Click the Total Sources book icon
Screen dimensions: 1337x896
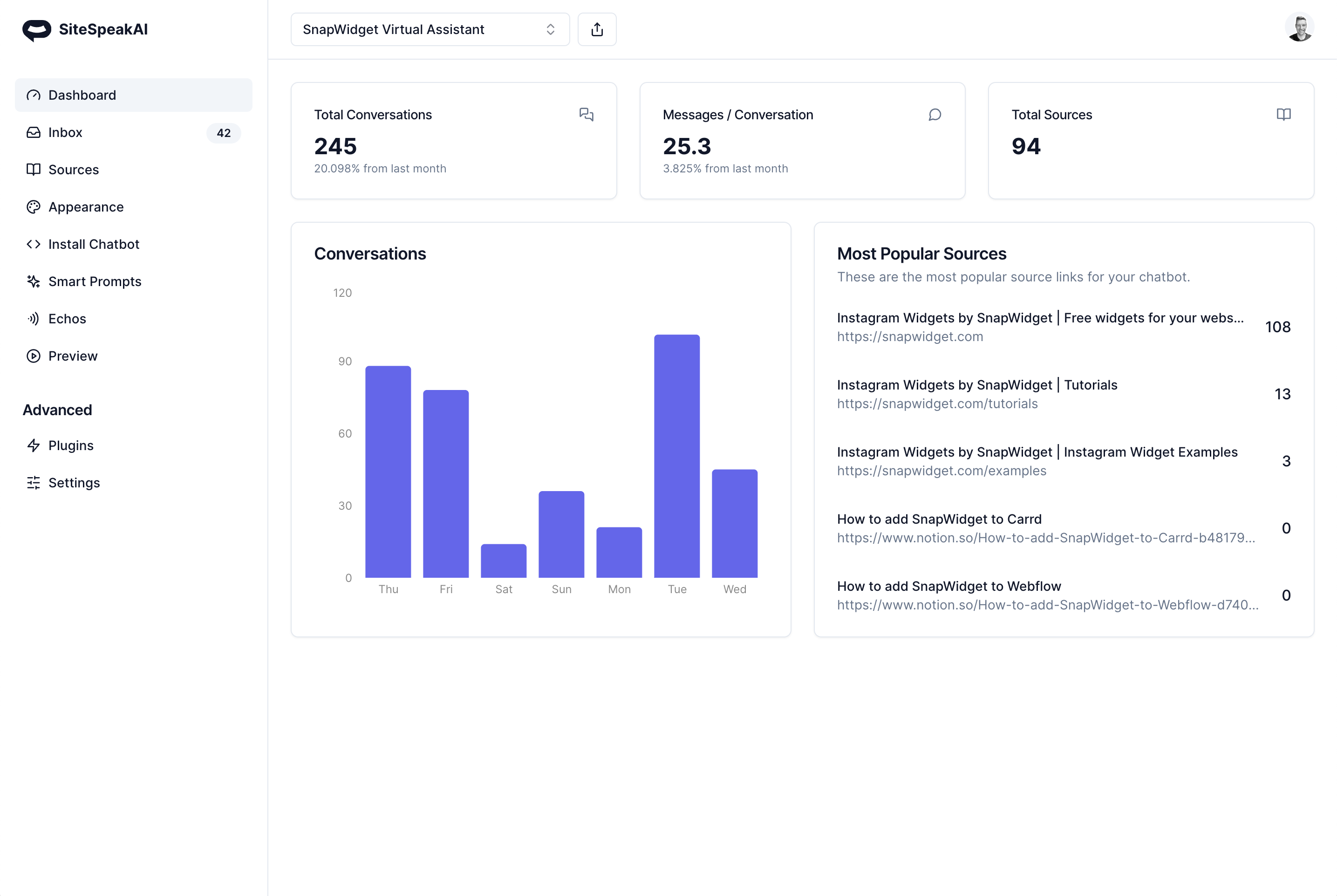pyautogui.click(x=1283, y=114)
